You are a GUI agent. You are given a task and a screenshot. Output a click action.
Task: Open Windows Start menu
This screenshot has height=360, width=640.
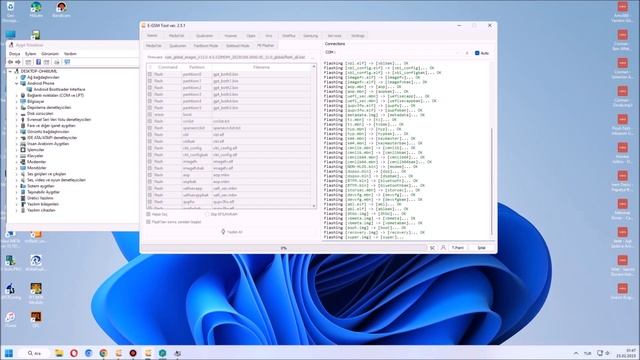click(9, 353)
